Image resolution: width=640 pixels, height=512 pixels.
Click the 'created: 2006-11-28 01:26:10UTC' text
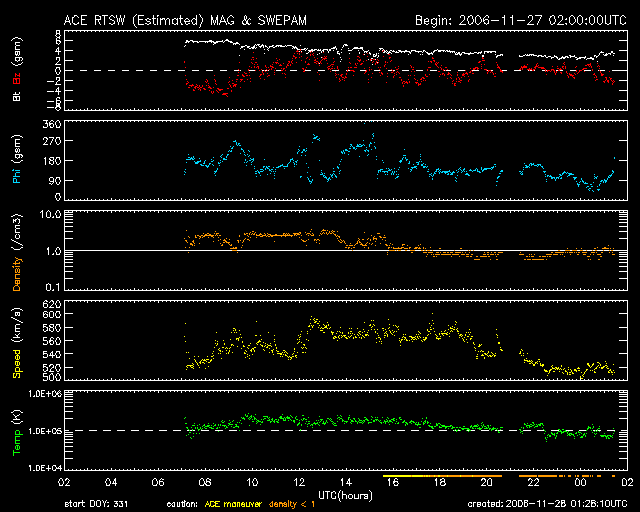pyautogui.click(x=547, y=504)
